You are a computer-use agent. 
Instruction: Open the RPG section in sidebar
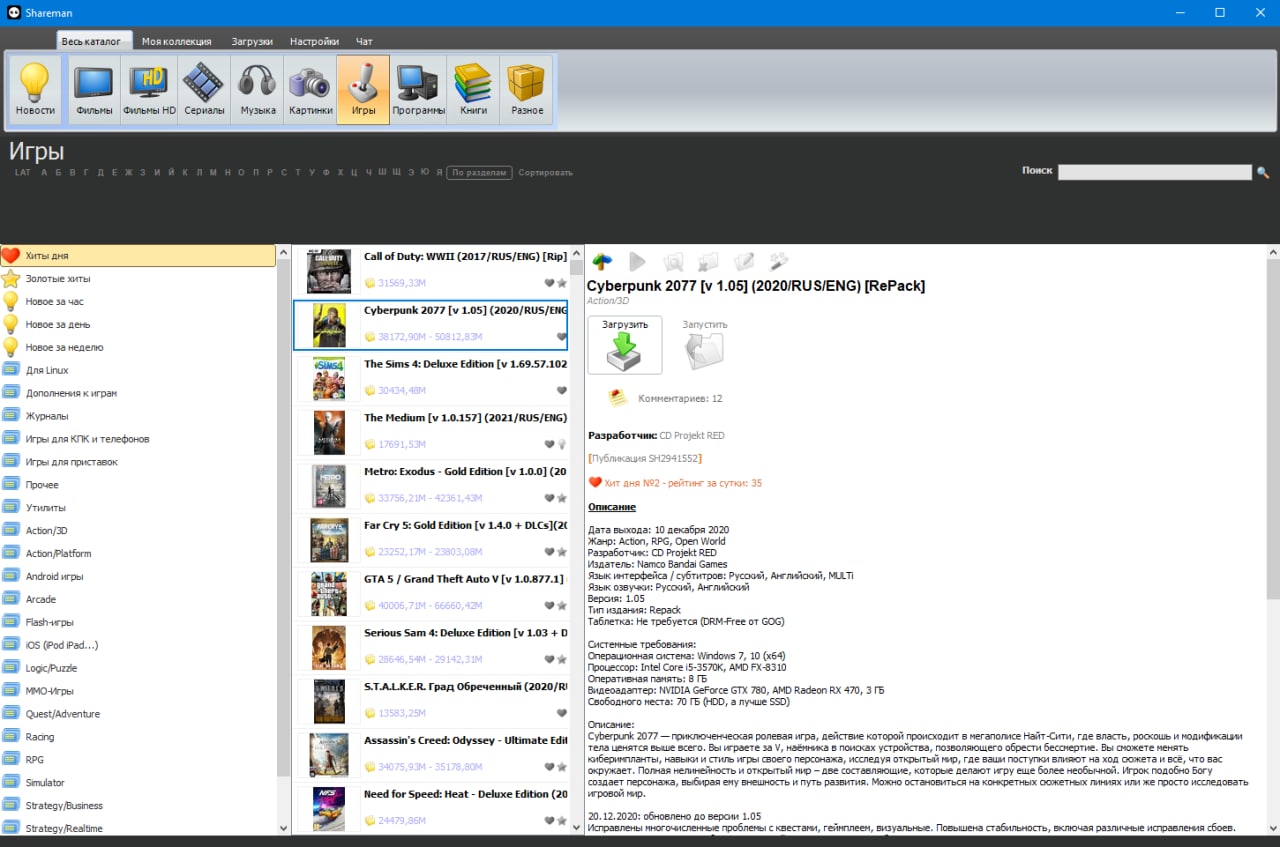(x=138, y=760)
